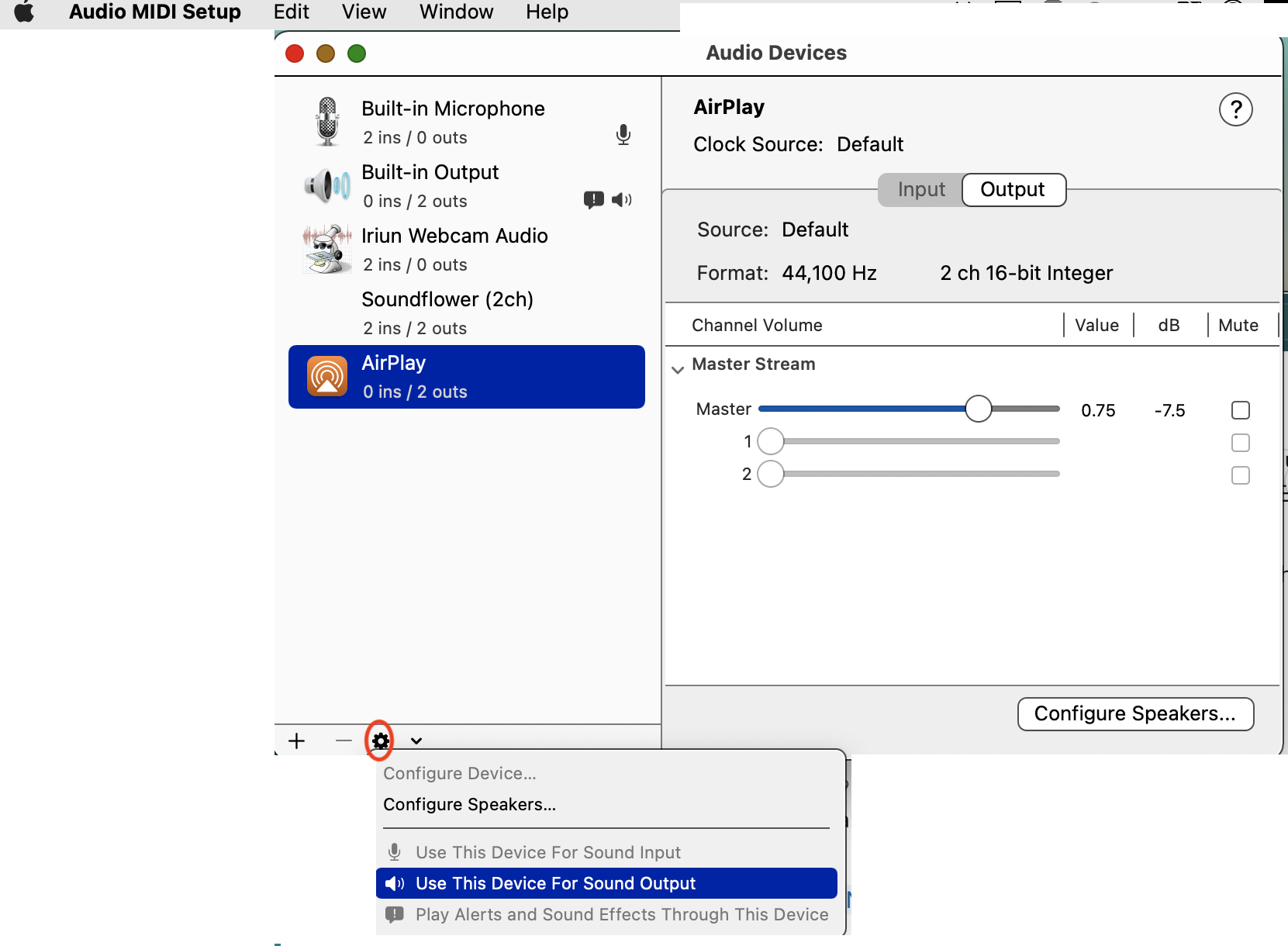Image resolution: width=1288 pixels, height=946 pixels.
Task: Open the Window menu
Action: tap(457, 12)
